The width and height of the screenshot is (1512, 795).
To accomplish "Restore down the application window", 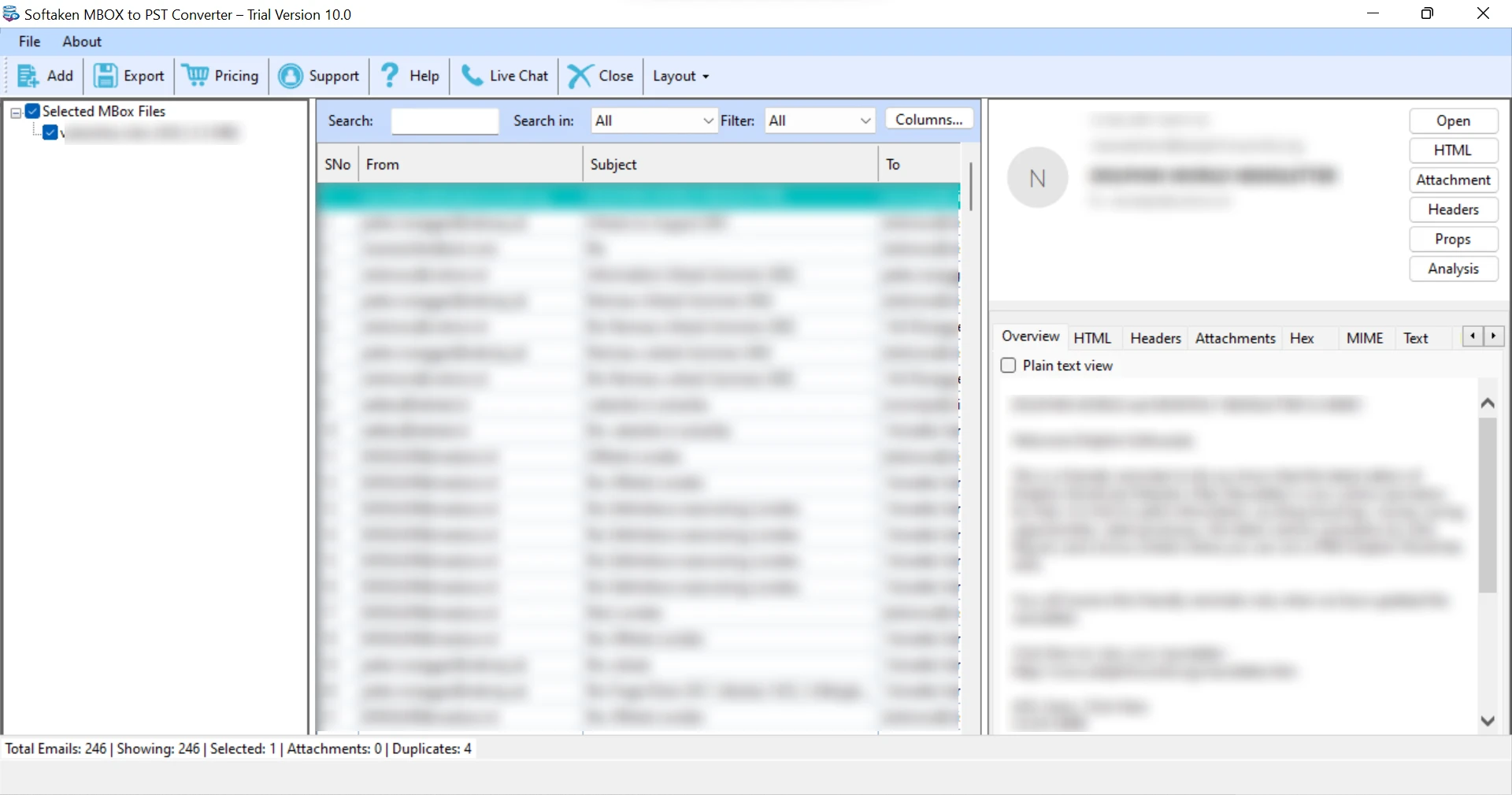I will [1427, 13].
